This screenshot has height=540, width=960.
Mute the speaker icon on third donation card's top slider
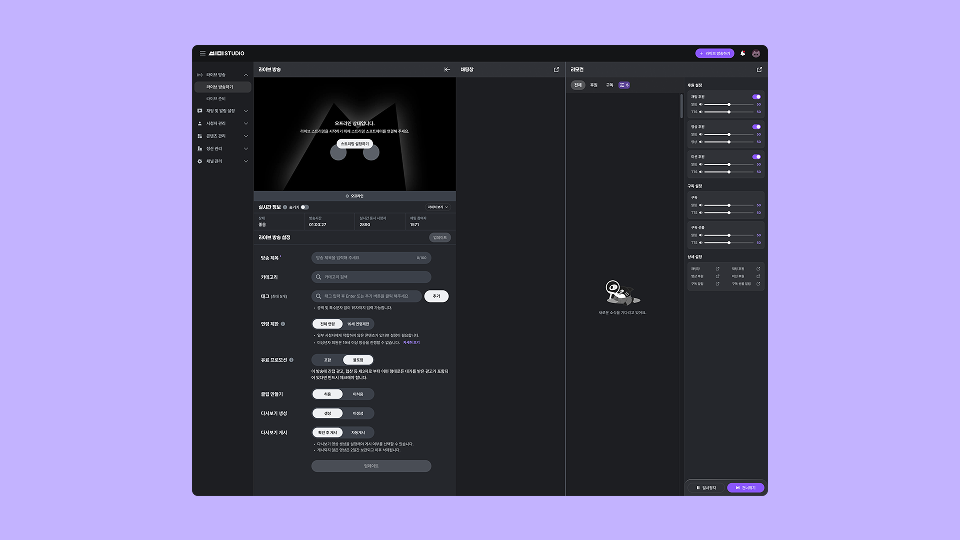pos(701,165)
